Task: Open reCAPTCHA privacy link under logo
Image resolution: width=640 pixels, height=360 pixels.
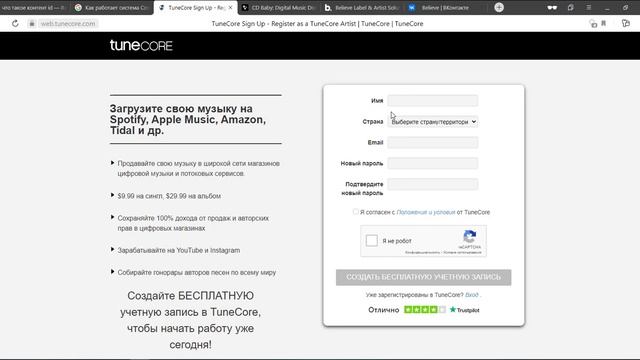Action: click(x=422, y=253)
